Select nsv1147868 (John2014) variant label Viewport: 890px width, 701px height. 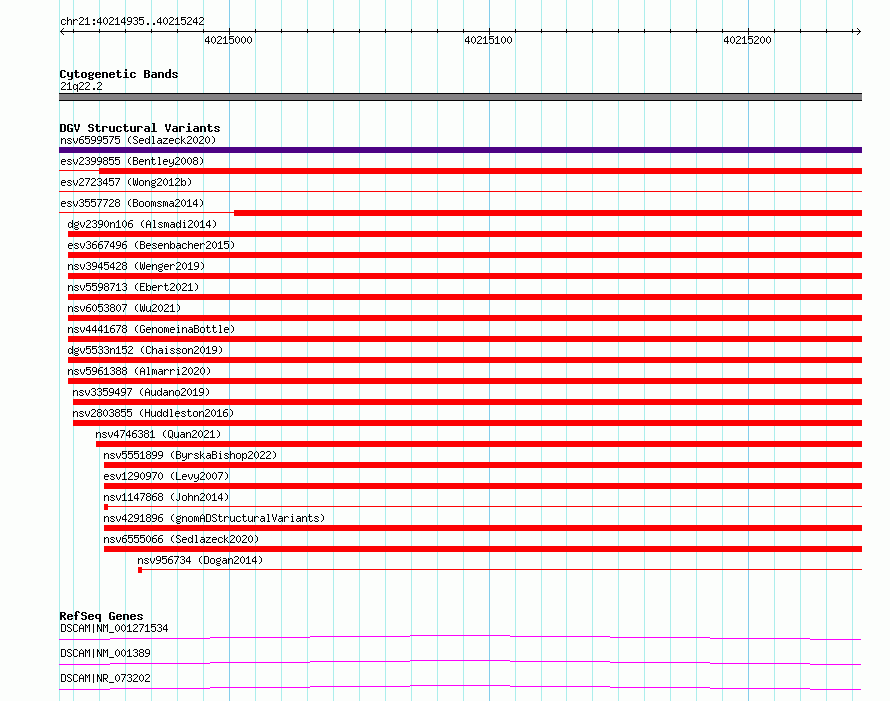166,497
